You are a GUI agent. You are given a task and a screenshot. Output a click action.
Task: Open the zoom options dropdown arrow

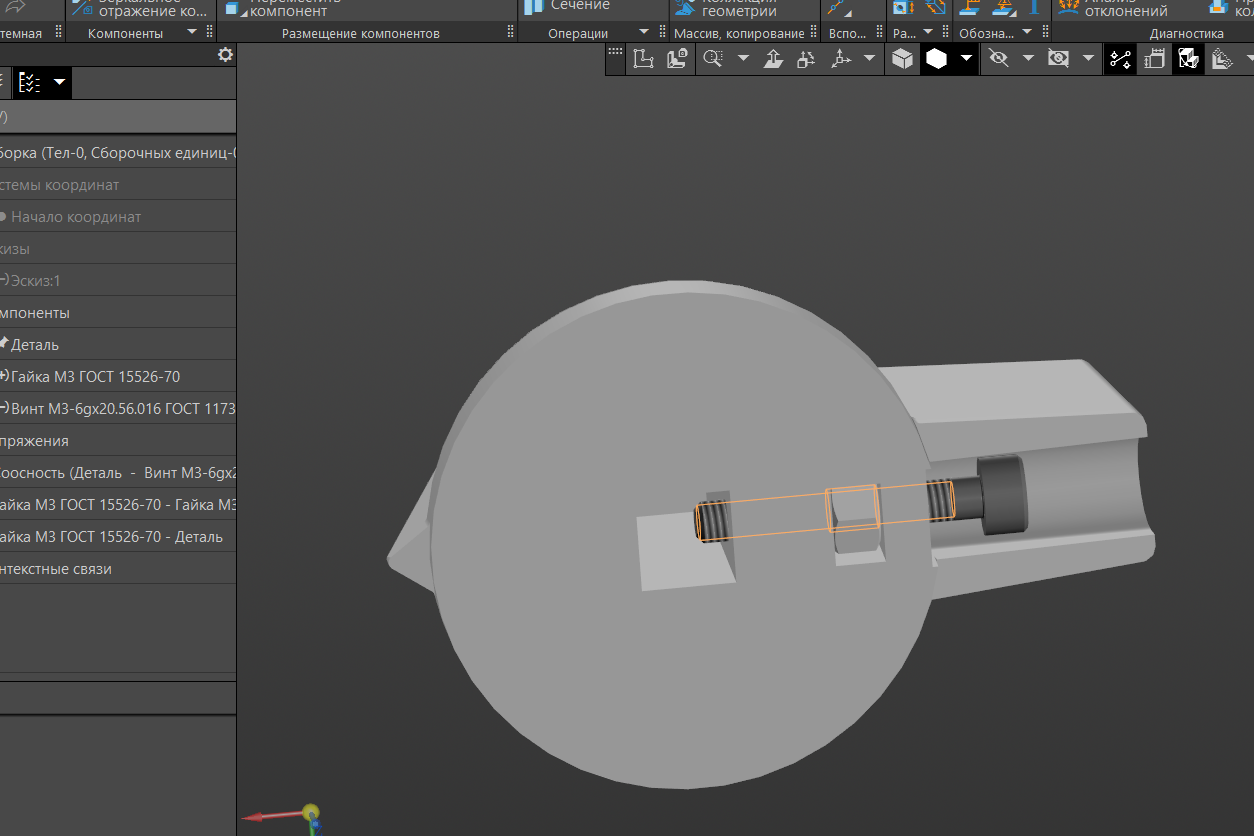point(743,59)
